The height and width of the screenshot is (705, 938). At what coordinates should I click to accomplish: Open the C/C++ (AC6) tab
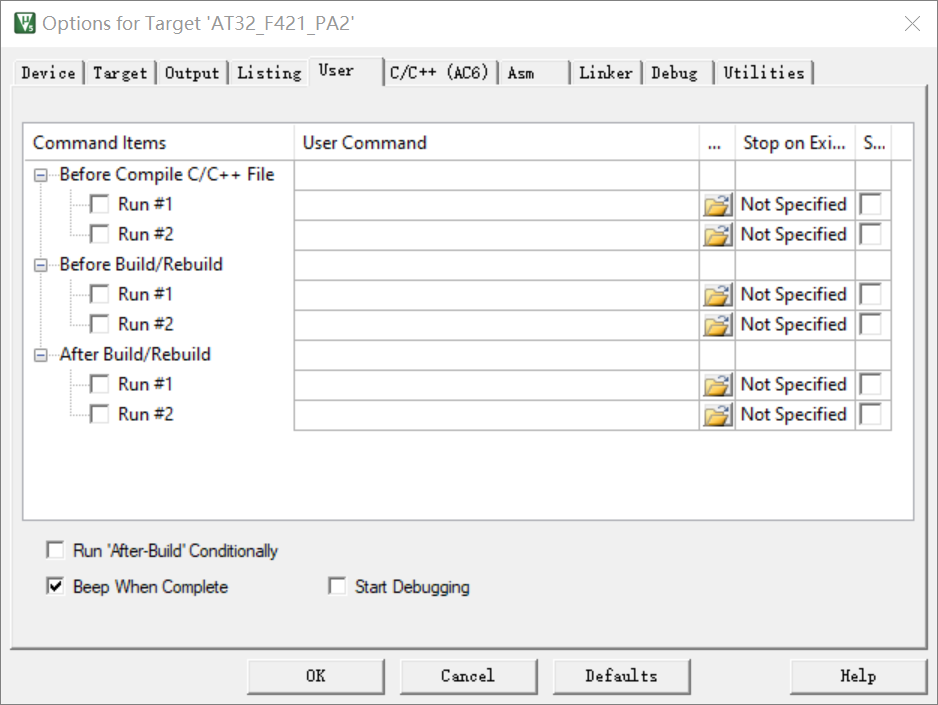click(x=440, y=73)
